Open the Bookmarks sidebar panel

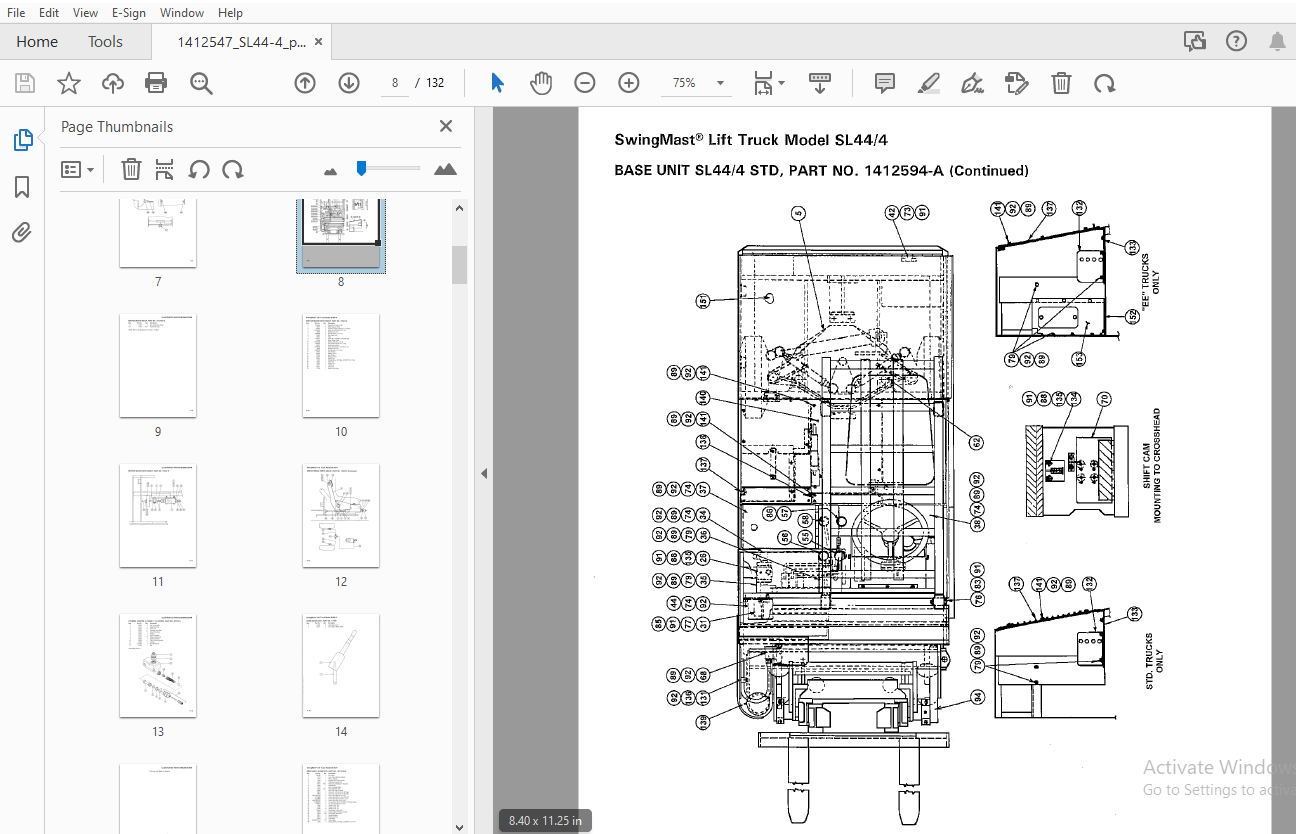click(22, 187)
